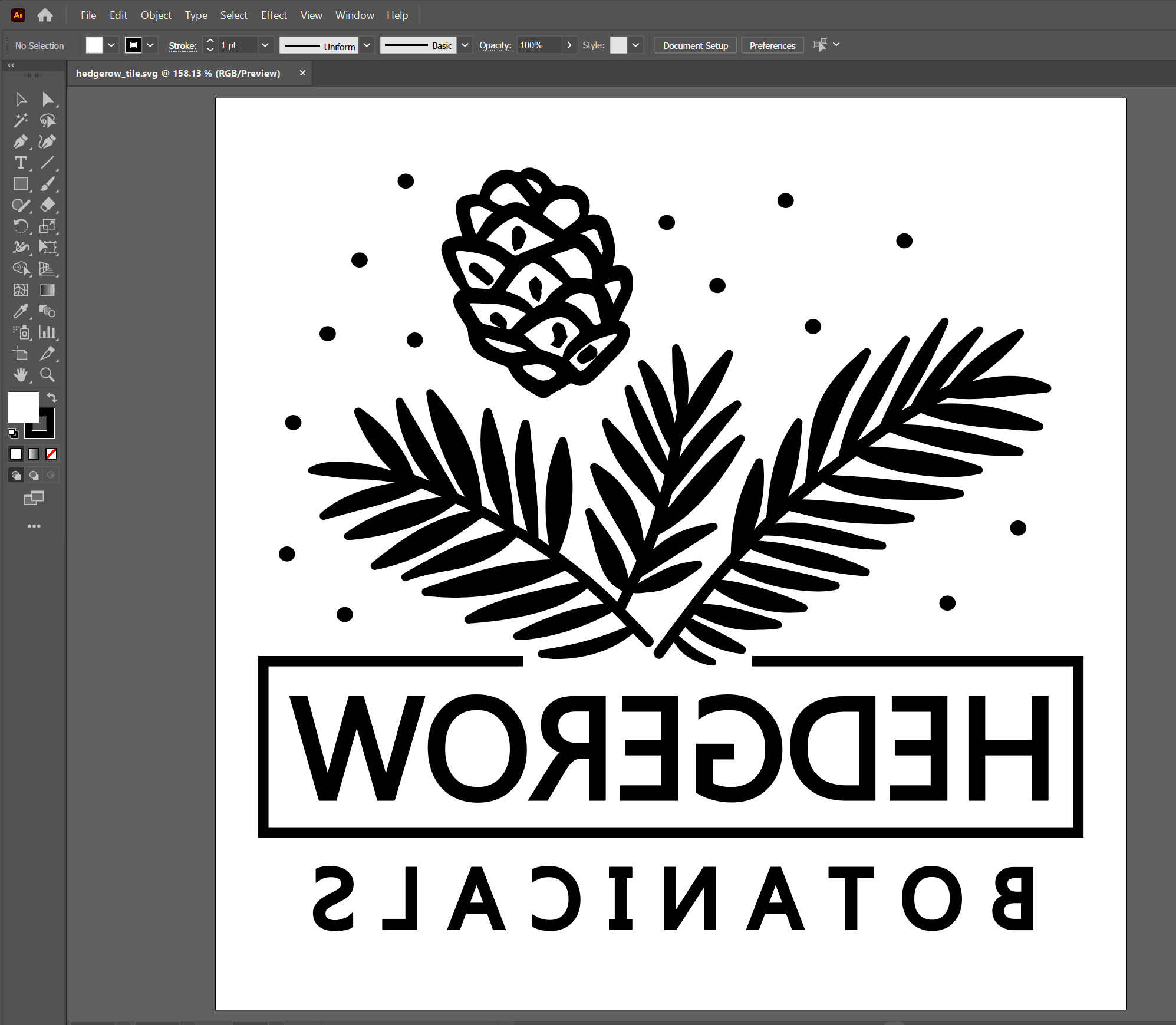The image size is (1176, 1025).
Task: Grab the Hand tool
Action: (x=21, y=375)
